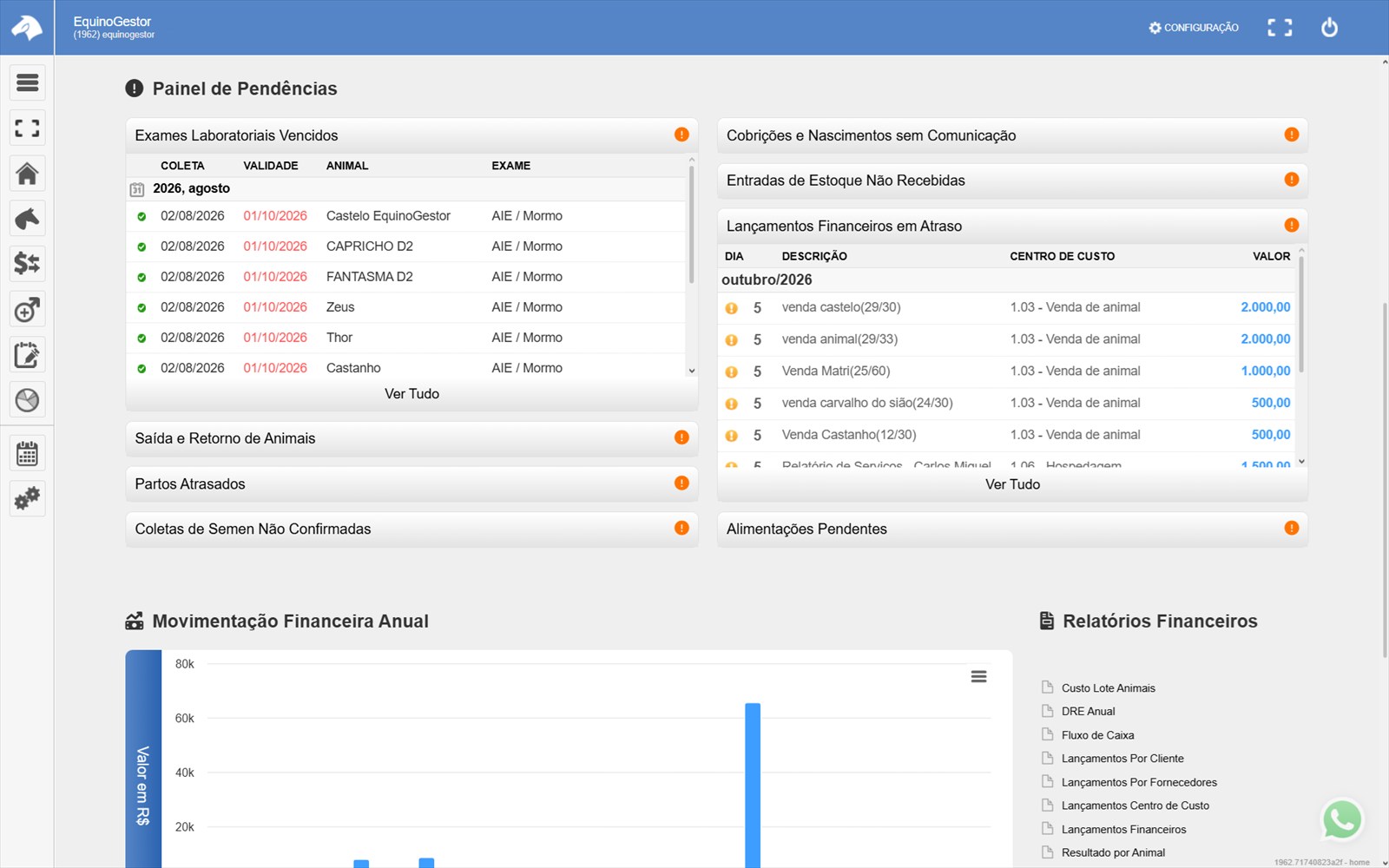Open Lançamentos Por Fornecedores report
This screenshot has width=1389, height=868.
1139,782
